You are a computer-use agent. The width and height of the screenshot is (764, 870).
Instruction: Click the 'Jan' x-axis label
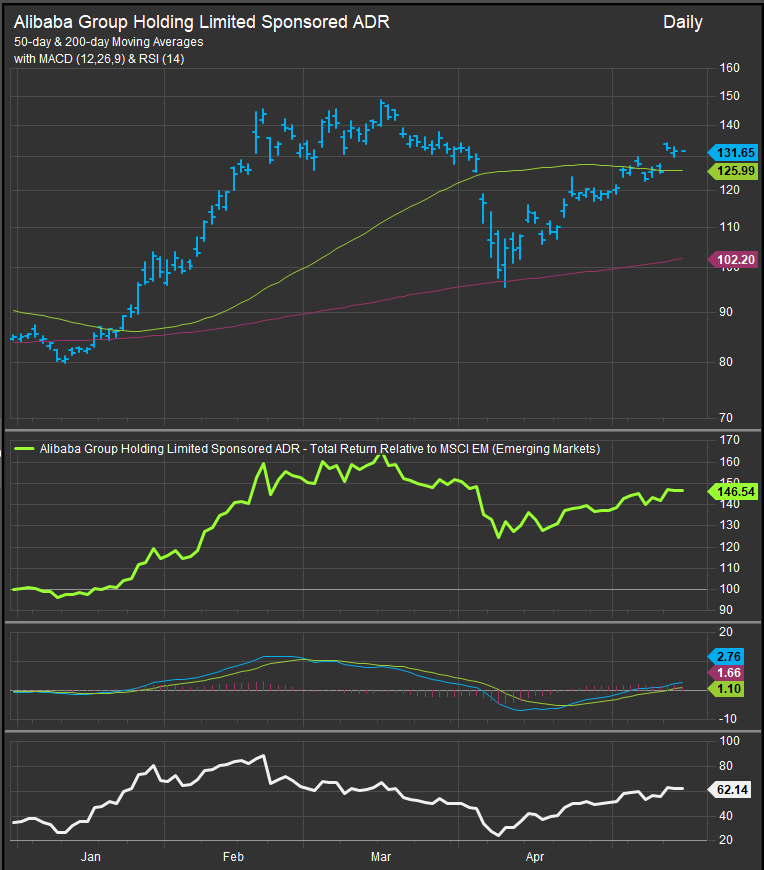pos(90,857)
